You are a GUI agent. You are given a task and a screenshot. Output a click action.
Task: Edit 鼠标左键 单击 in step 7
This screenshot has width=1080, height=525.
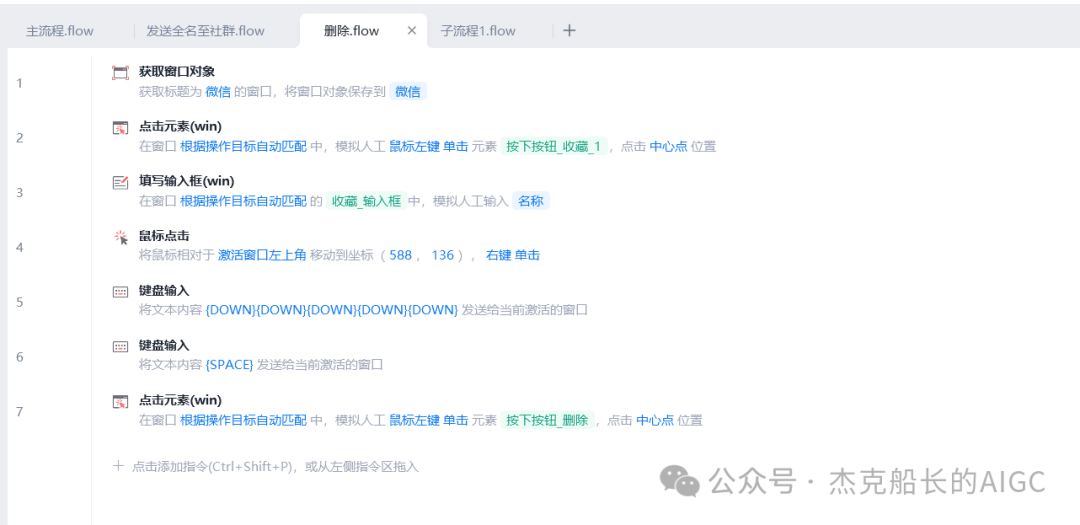(428, 420)
